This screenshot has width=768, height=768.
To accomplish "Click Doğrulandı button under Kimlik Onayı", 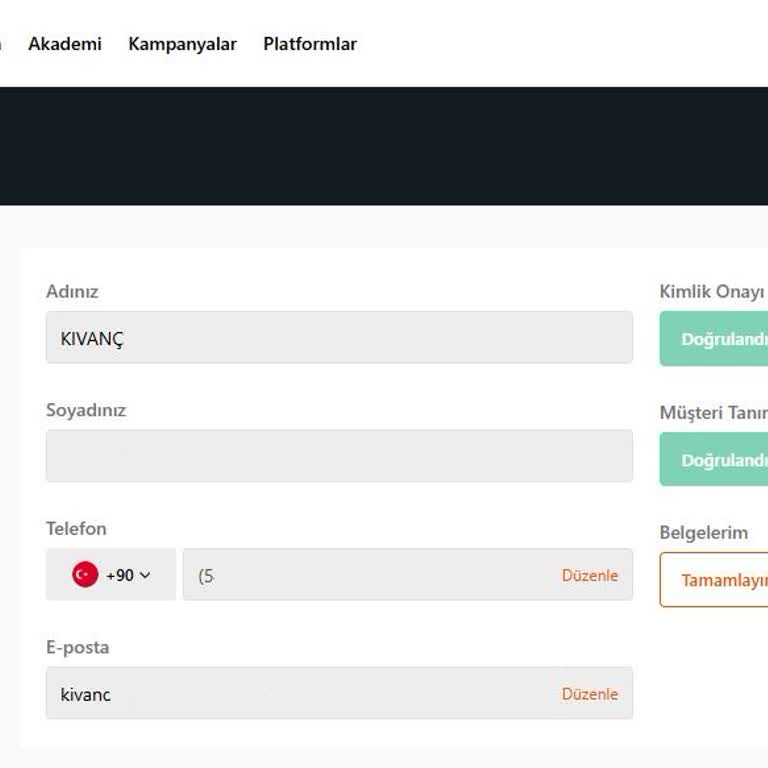I will pyautogui.click(x=714, y=338).
